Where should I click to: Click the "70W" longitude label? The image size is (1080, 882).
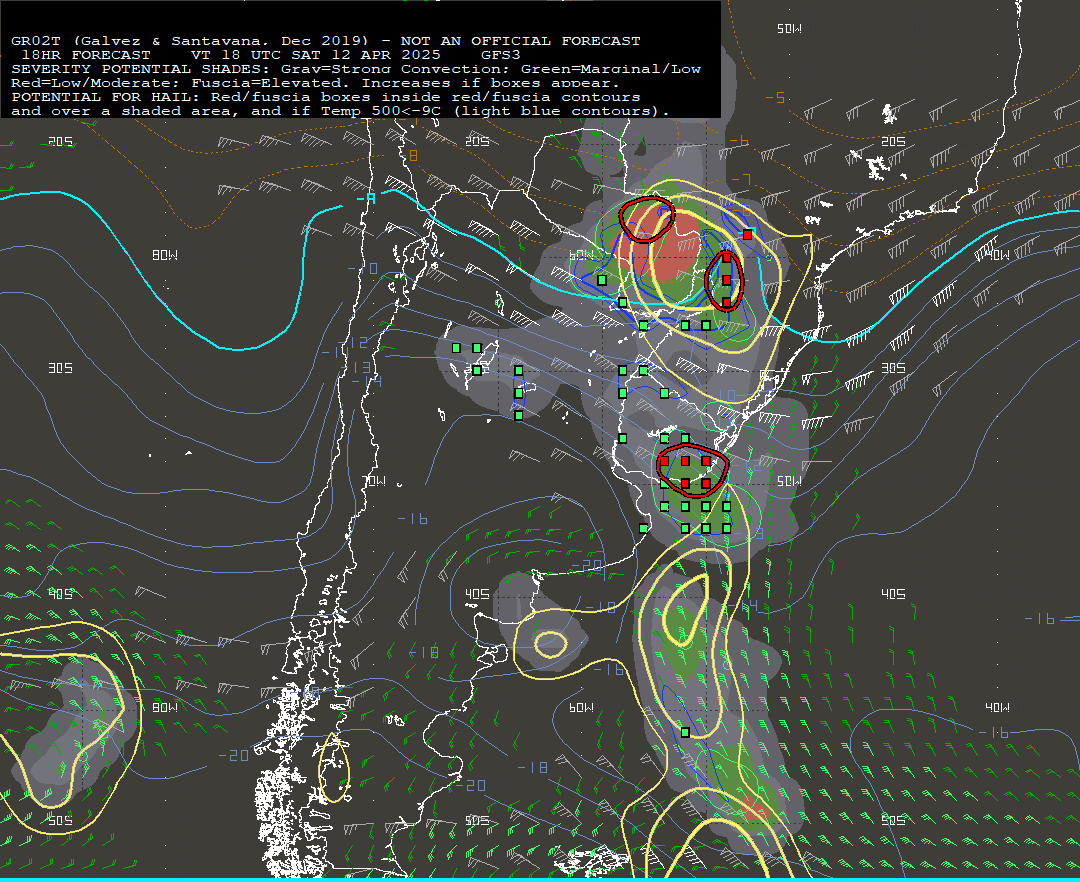[x=374, y=481]
